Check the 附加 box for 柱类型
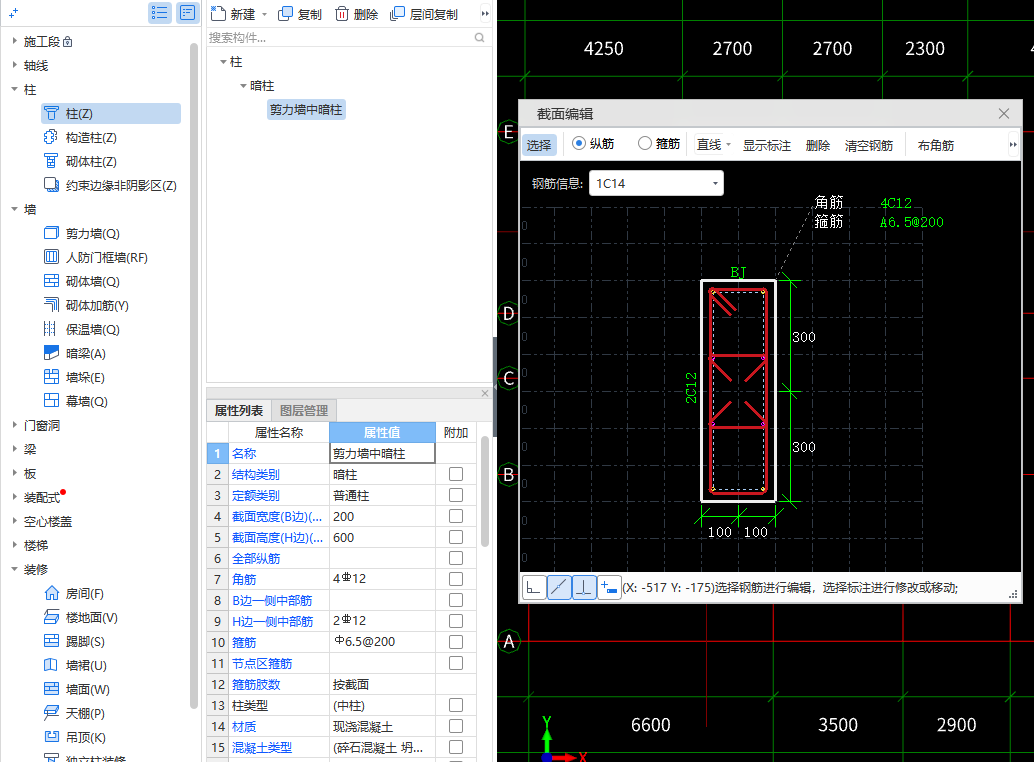 pyautogui.click(x=456, y=705)
